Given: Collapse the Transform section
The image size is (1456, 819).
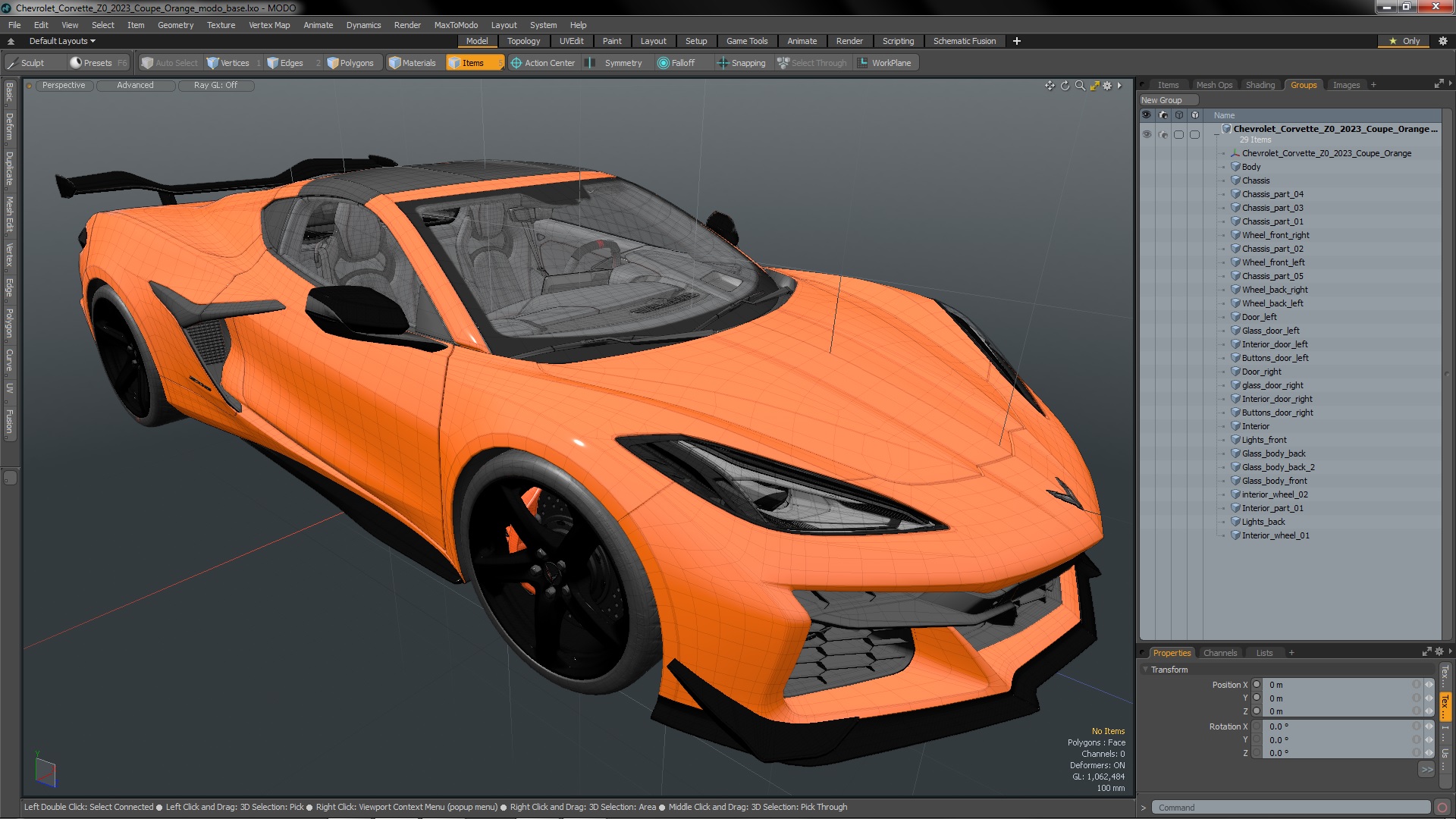Looking at the screenshot, I should point(1145,670).
